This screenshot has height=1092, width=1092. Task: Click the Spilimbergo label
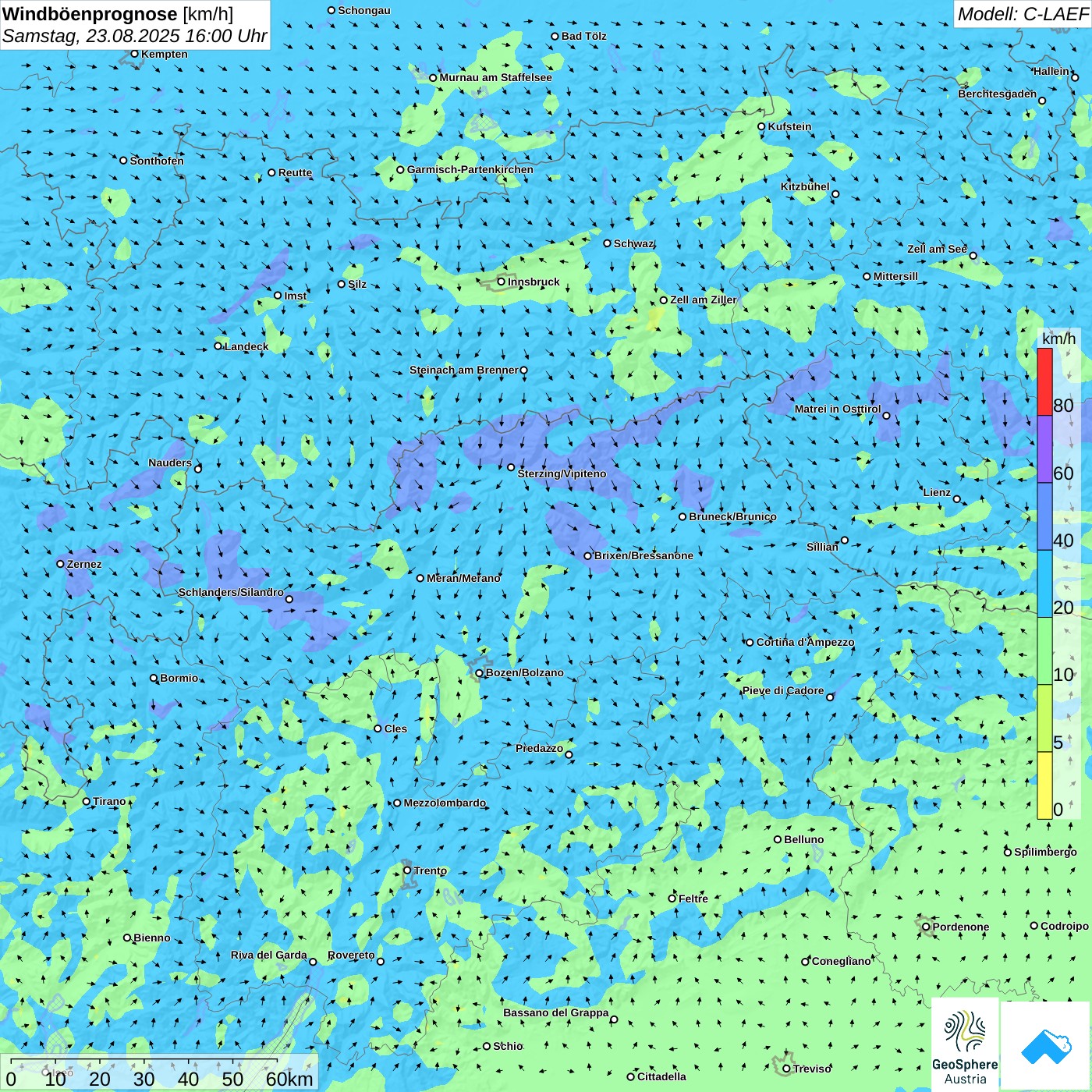[1045, 852]
